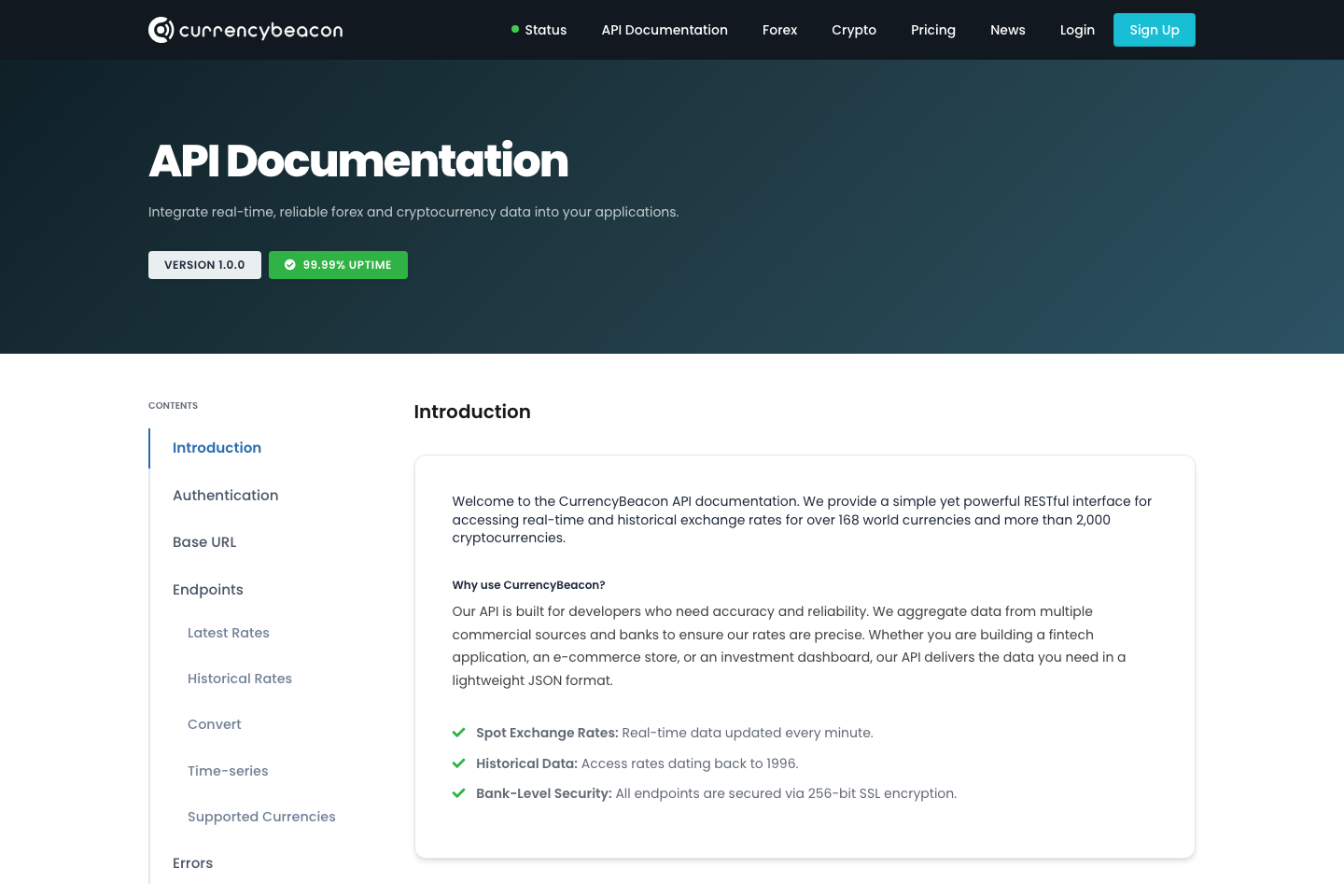
Task: Open the Base URL contents entry
Action: pyautogui.click(x=204, y=541)
